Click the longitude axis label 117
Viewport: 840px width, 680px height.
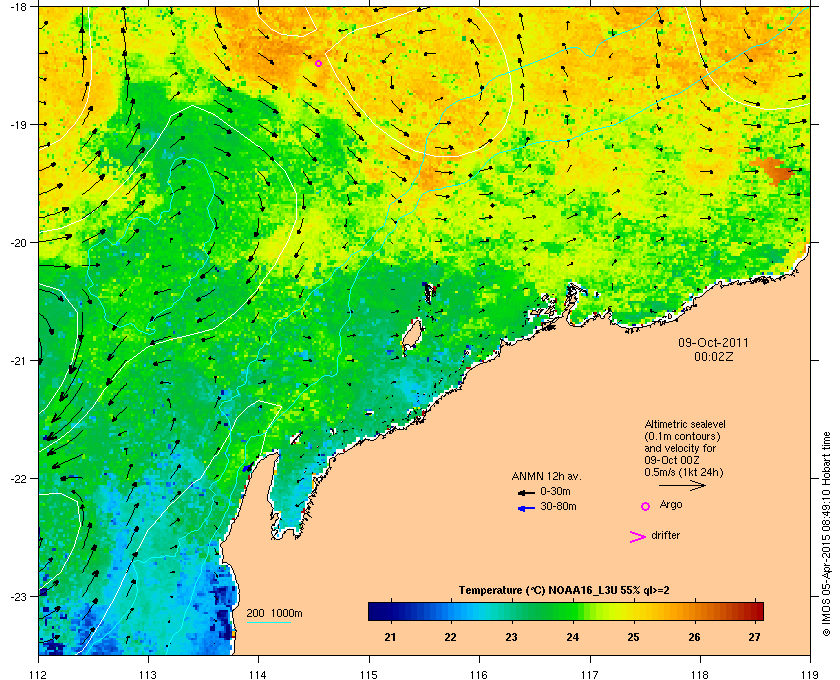coord(590,675)
